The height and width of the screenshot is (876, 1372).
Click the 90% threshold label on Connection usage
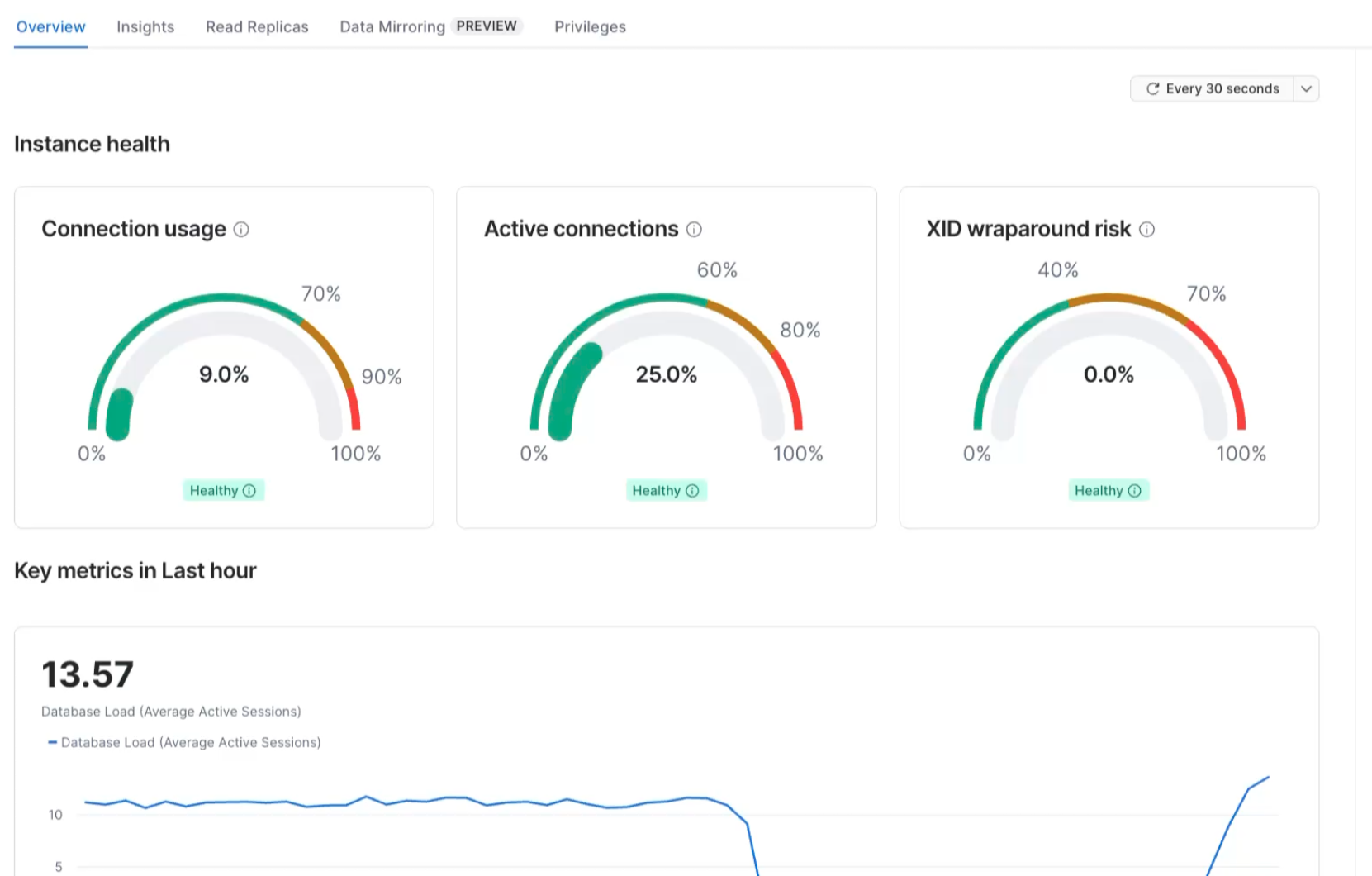[x=382, y=377]
